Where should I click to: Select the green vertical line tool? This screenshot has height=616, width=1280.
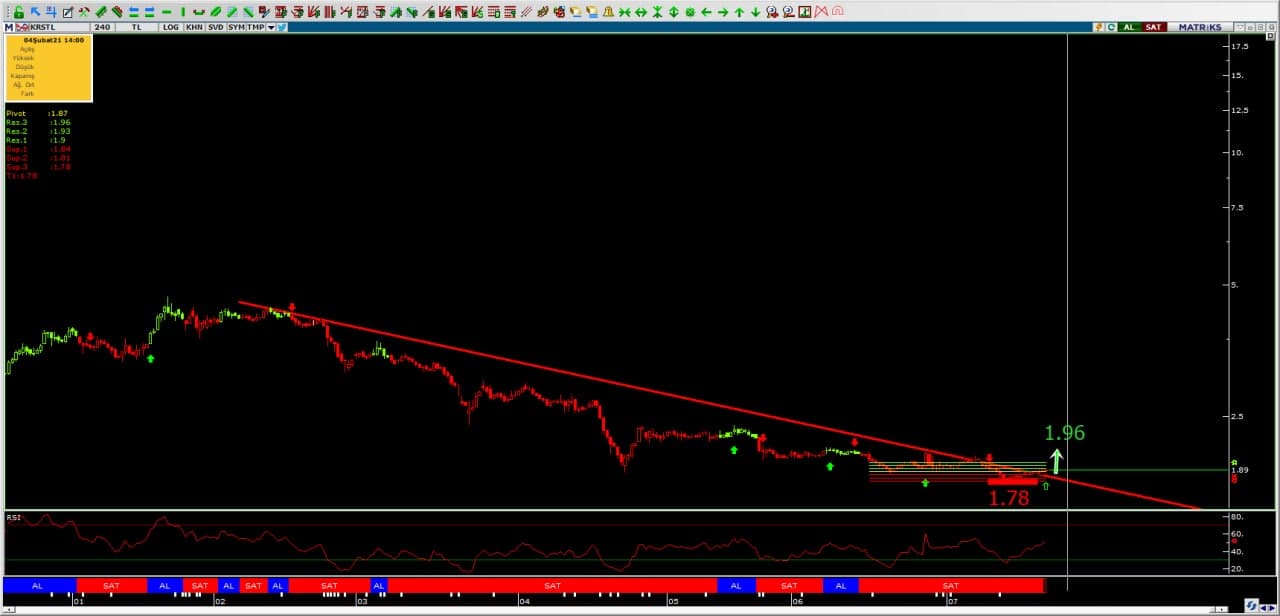coord(182,12)
